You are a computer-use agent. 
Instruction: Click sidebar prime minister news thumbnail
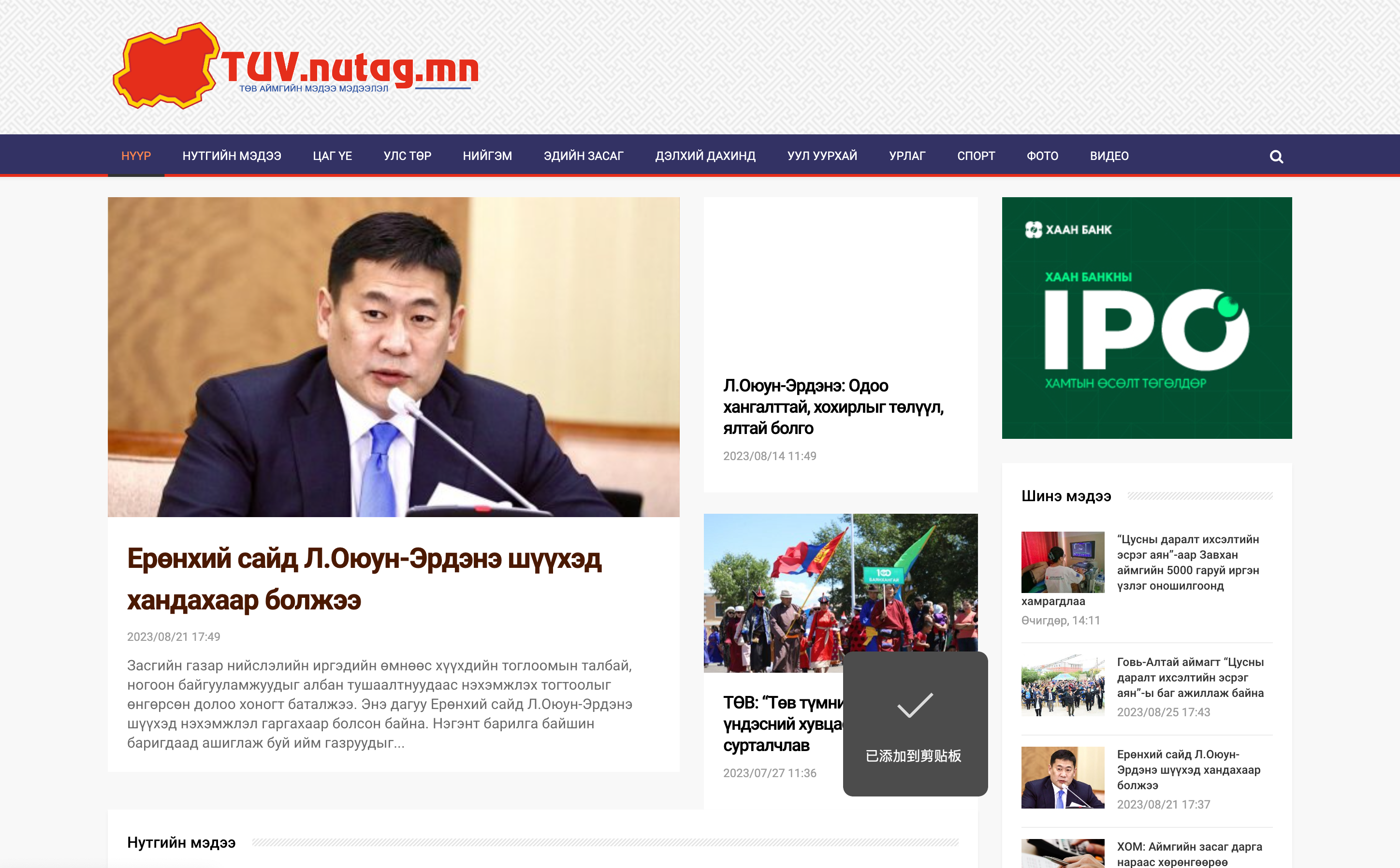tap(1063, 777)
